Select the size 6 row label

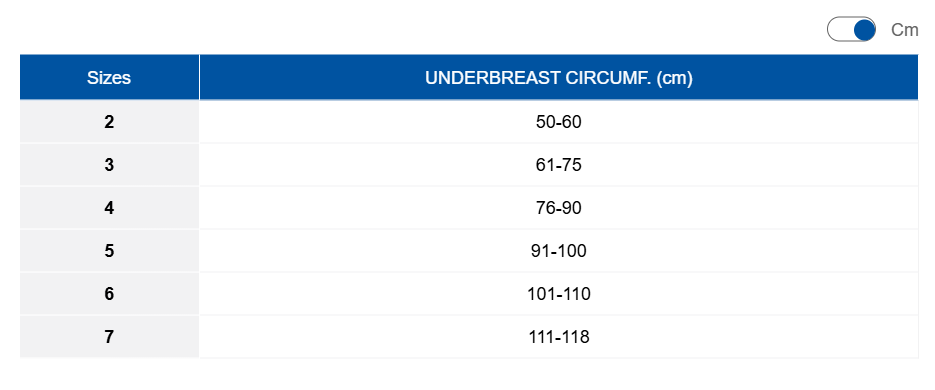tap(109, 293)
